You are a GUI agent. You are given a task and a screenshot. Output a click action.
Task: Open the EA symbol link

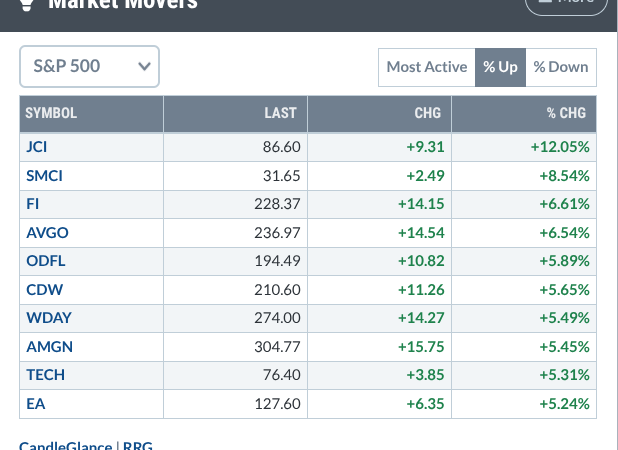pyautogui.click(x=35, y=404)
